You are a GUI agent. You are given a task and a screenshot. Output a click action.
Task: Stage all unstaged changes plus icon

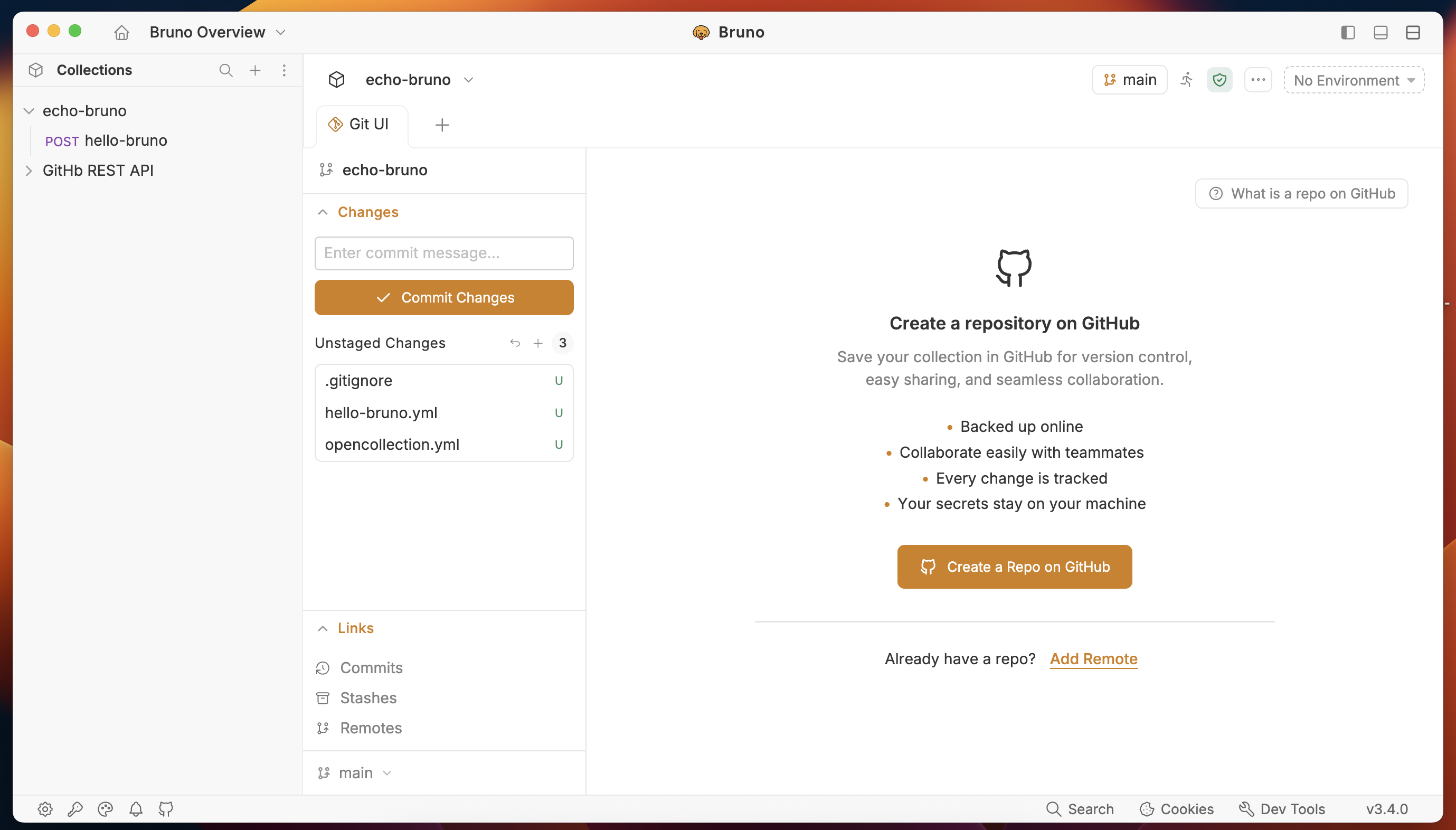pos(537,343)
